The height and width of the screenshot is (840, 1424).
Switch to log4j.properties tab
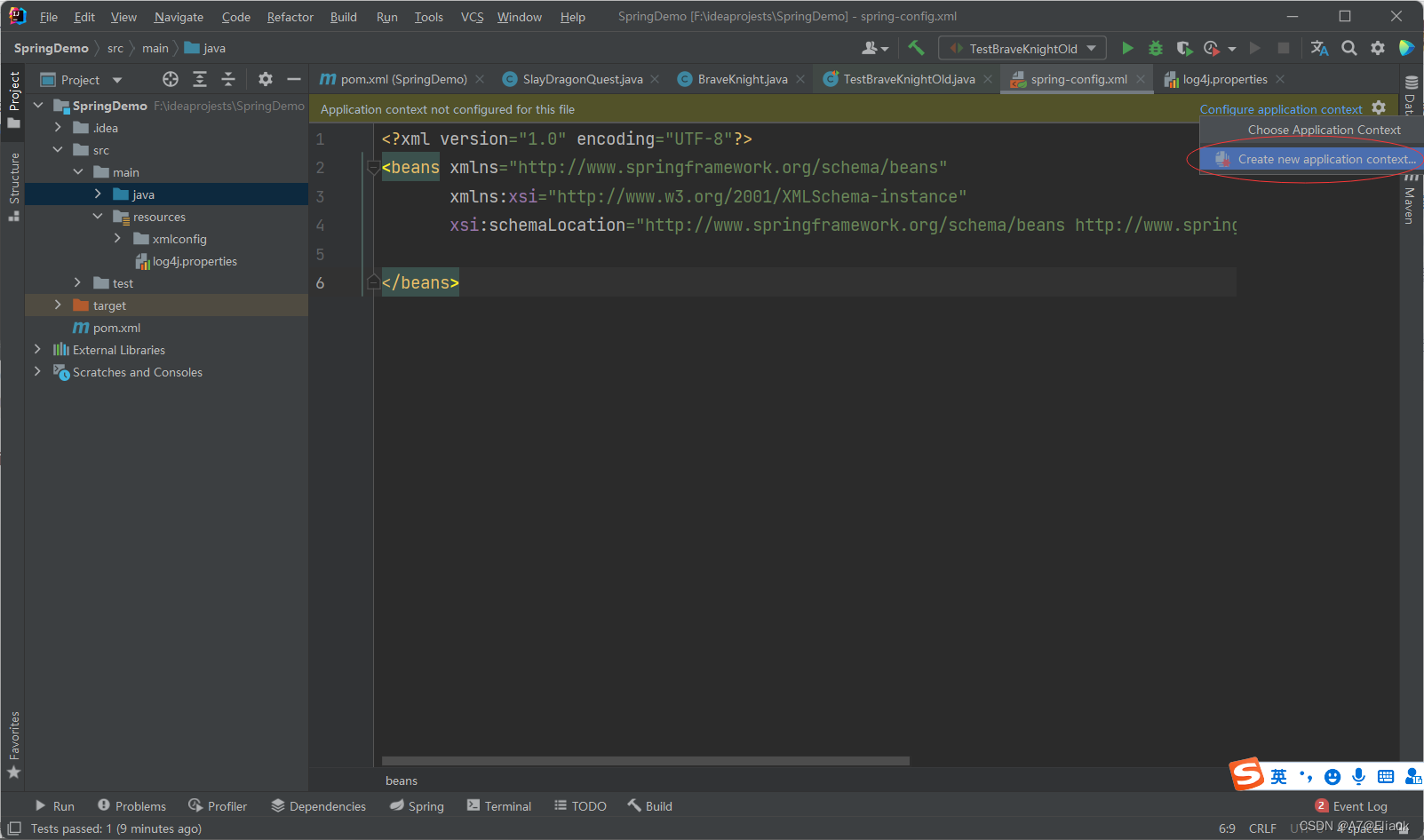tap(1224, 79)
